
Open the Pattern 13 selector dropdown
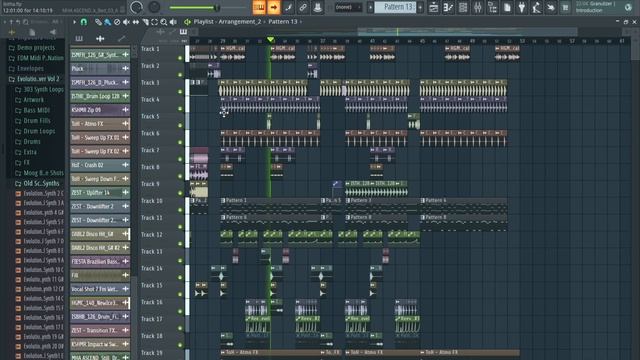click(x=395, y=7)
